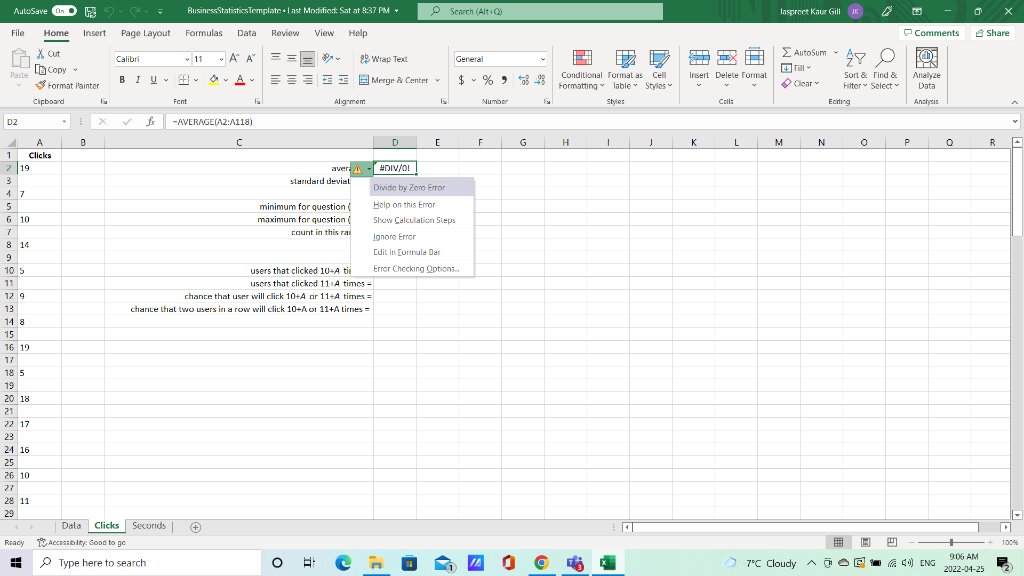Expand the formula bar
The image size is (1024, 576).
click(x=1015, y=121)
